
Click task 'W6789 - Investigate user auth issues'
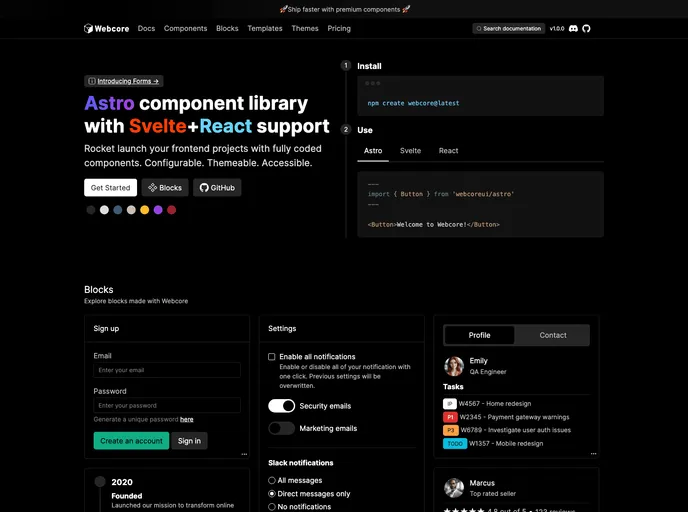tap(516, 430)
